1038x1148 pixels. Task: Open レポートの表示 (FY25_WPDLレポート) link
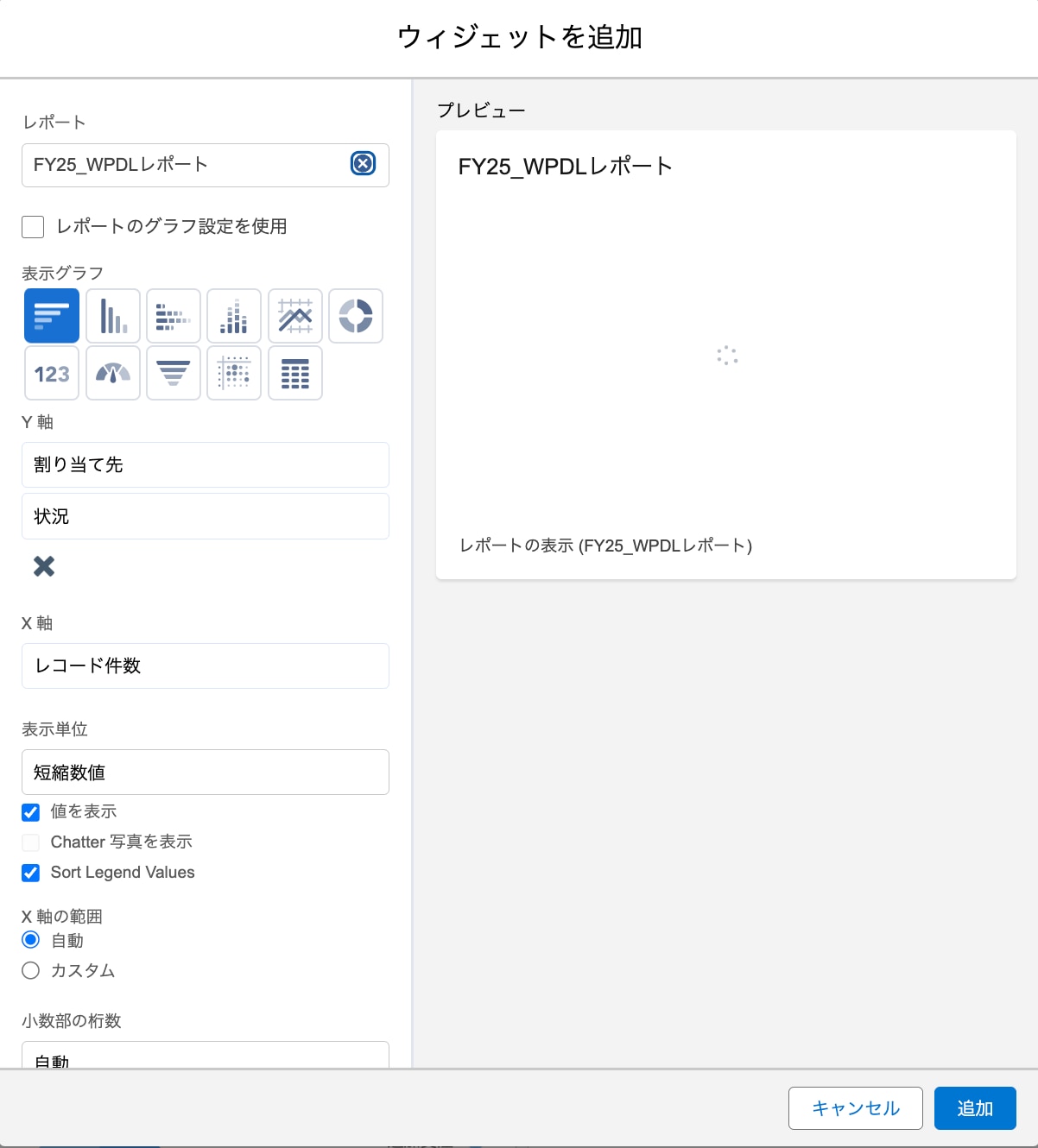[x=605, y=546]
